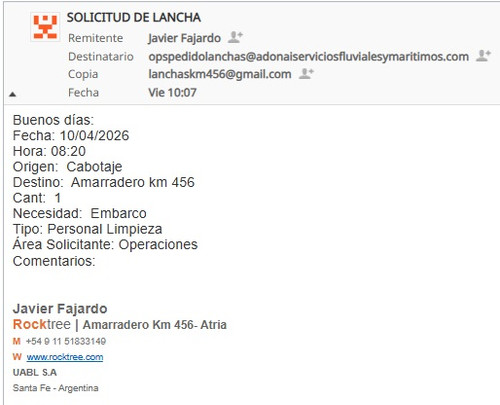Image resolution: width=500 pixels, height=405 pixels.
Task: Add lanchaskm456@gmail.com to contacts icon
Action: 306,73
